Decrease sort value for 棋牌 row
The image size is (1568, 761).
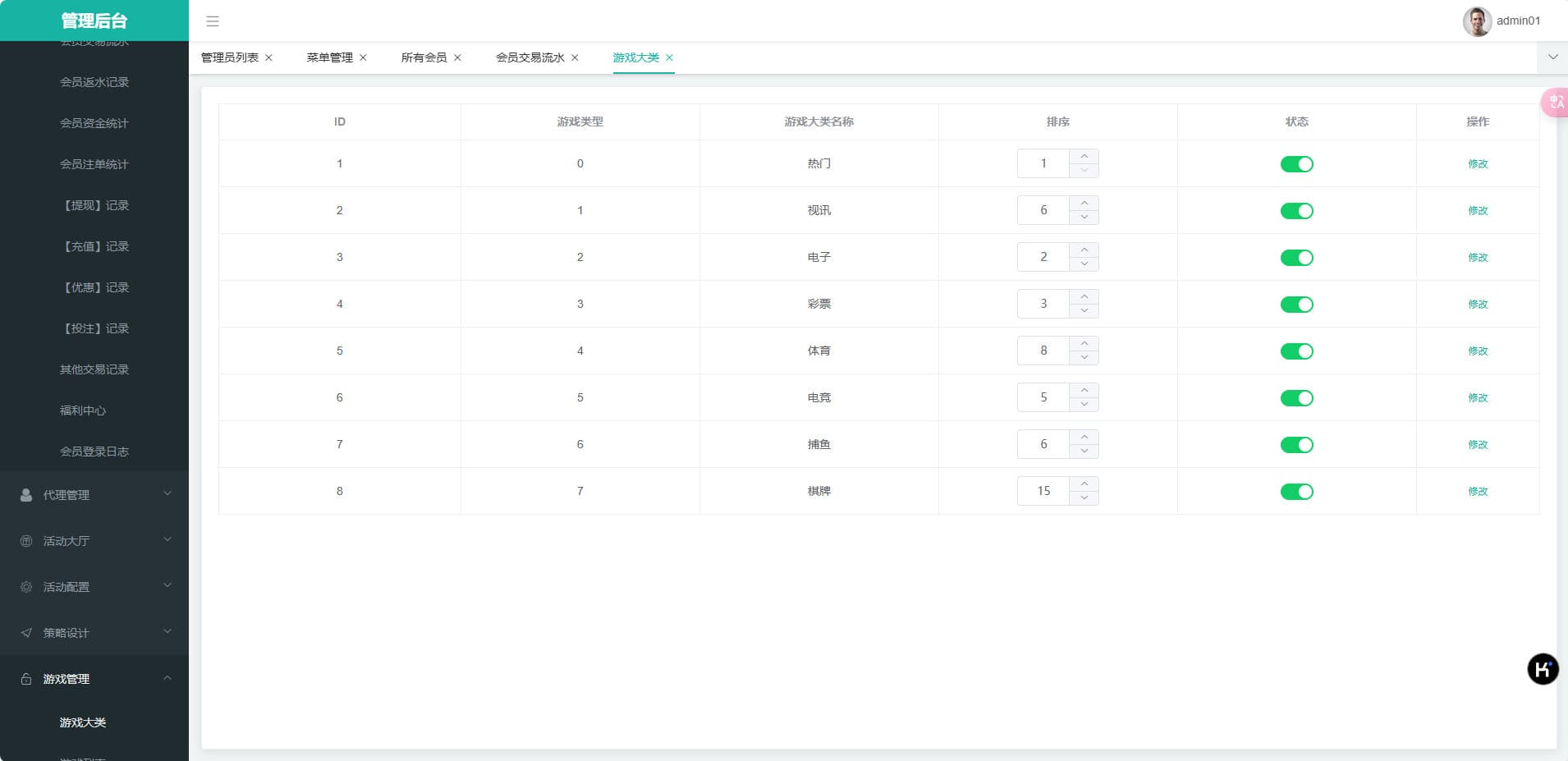click(1084, 498)
